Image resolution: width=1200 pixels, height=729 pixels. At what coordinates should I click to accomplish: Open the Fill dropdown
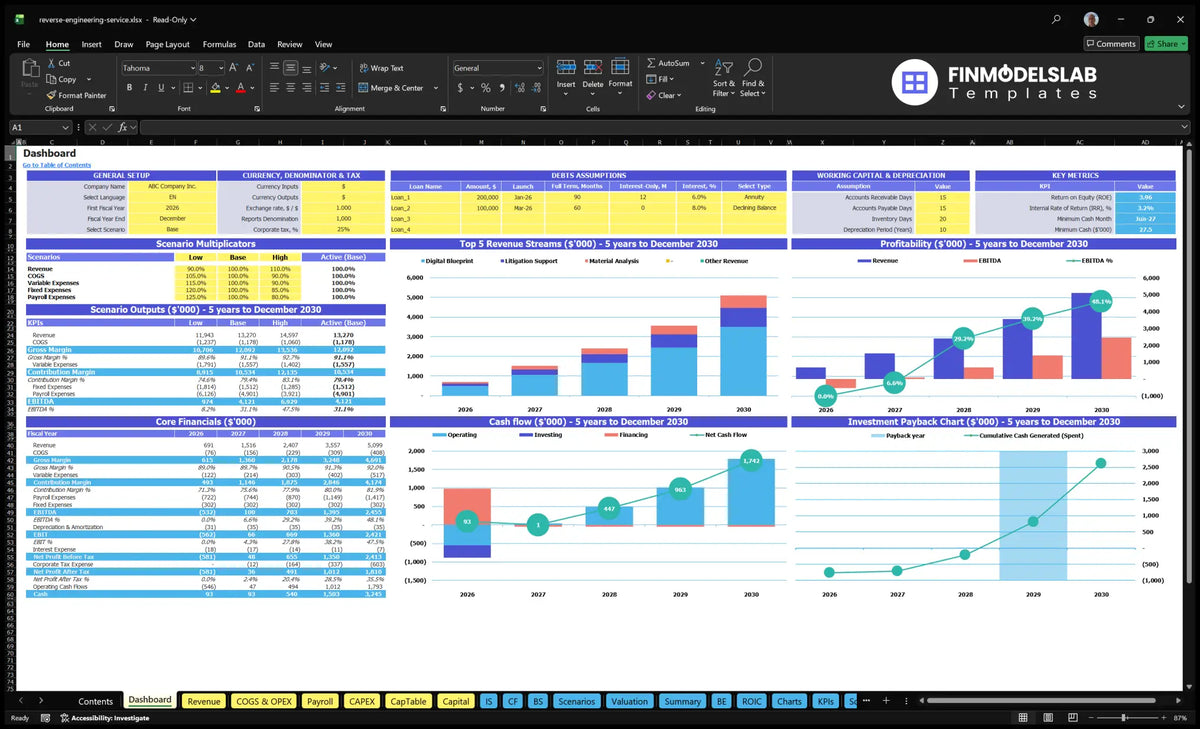[660, 79]
